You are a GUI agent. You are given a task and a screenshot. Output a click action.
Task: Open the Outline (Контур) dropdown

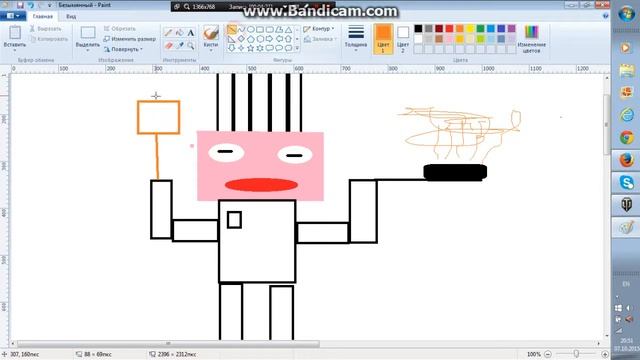point(319,29)
